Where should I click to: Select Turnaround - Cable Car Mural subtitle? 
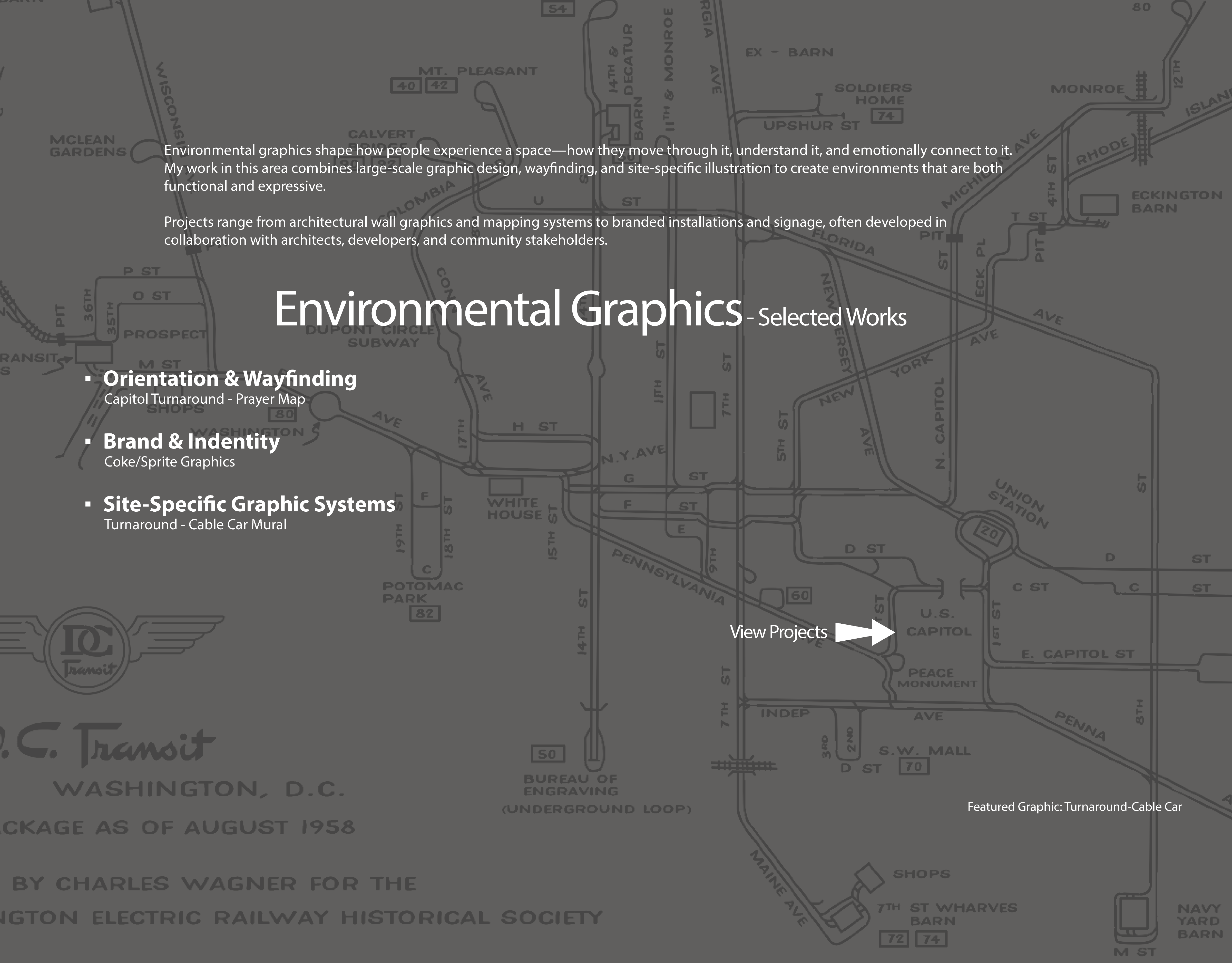[195, 524]
